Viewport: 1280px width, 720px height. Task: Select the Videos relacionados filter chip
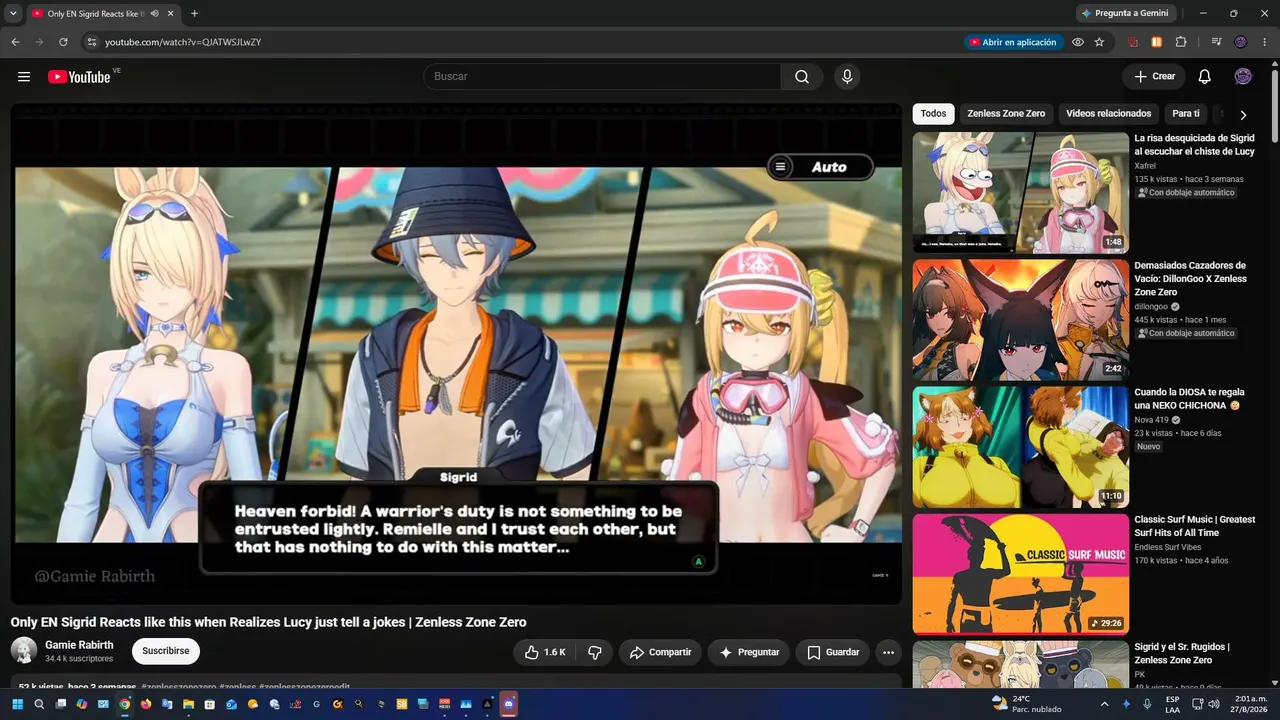click(1108, 114)
